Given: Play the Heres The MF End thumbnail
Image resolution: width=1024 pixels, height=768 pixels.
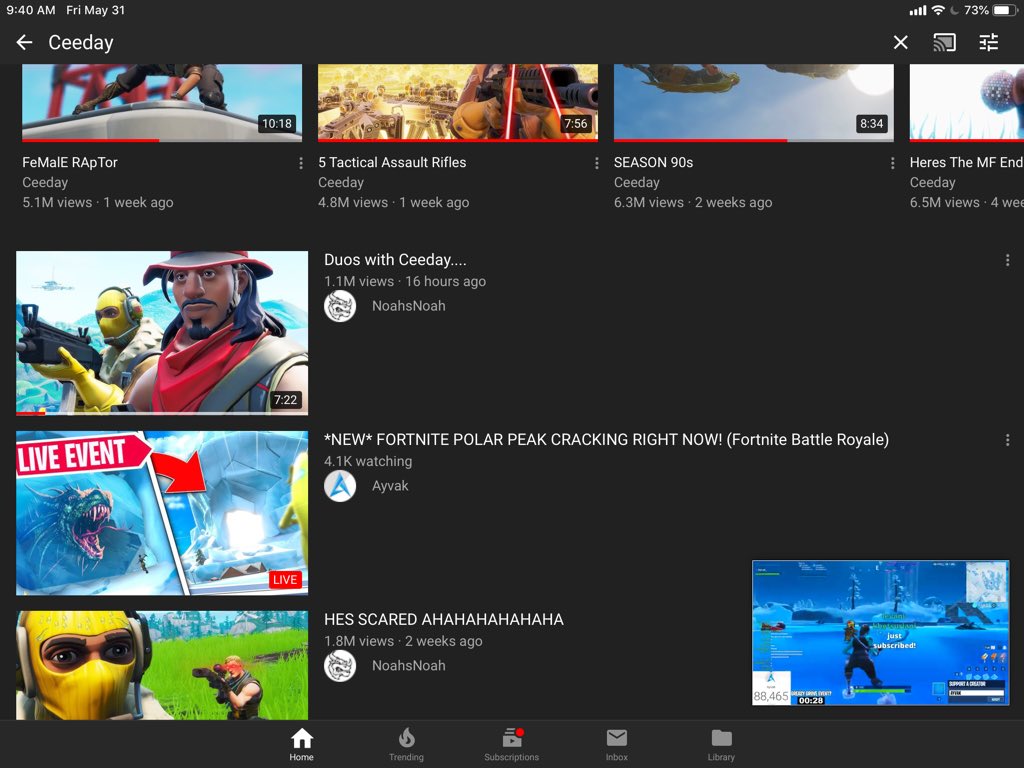Looking at the screenshot, I should 967,103.
